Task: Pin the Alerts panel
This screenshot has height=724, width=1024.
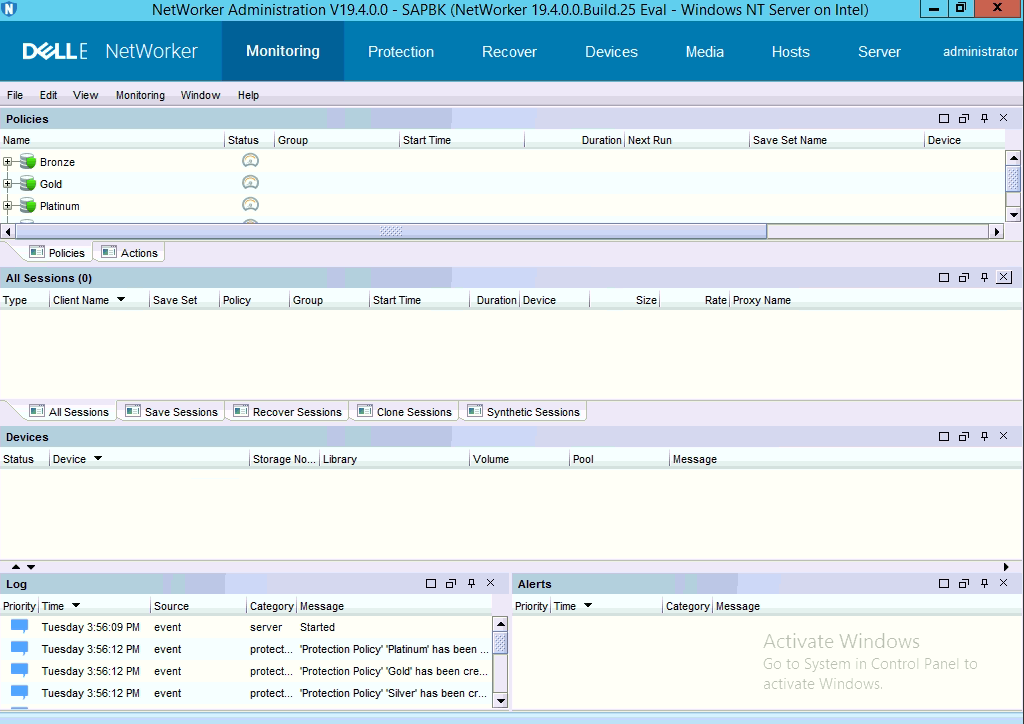Action: pos(984,584)
